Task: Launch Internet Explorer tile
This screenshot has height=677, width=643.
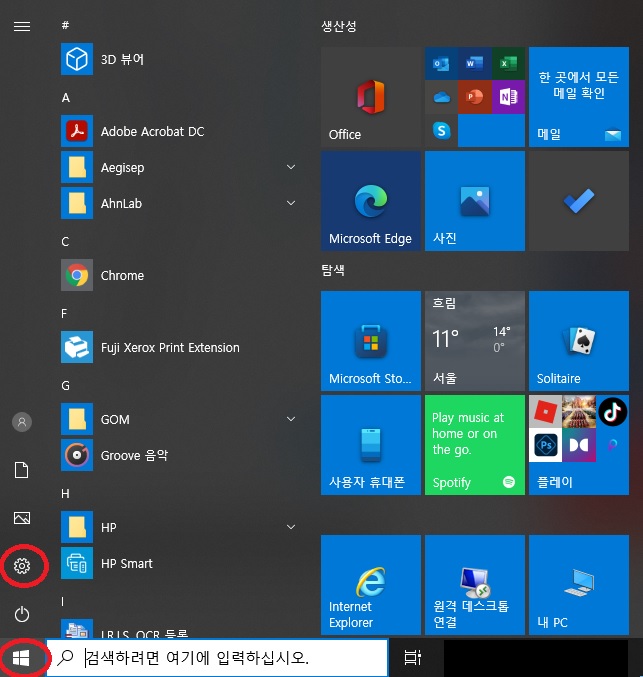Action: pyautogui.click(x=371, y=585)
